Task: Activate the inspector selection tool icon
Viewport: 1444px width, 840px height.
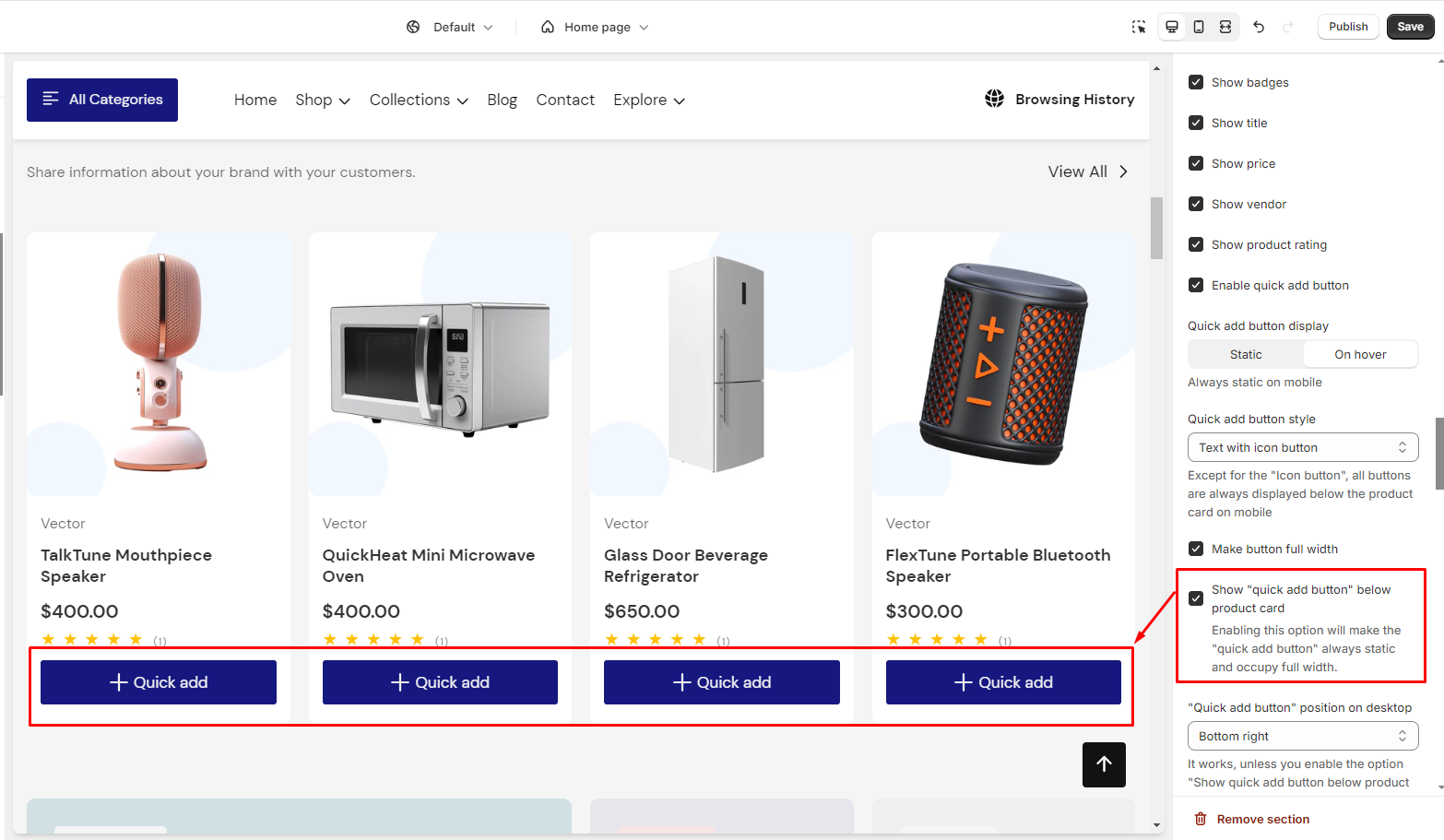Action: click(x=1139, y=27)
